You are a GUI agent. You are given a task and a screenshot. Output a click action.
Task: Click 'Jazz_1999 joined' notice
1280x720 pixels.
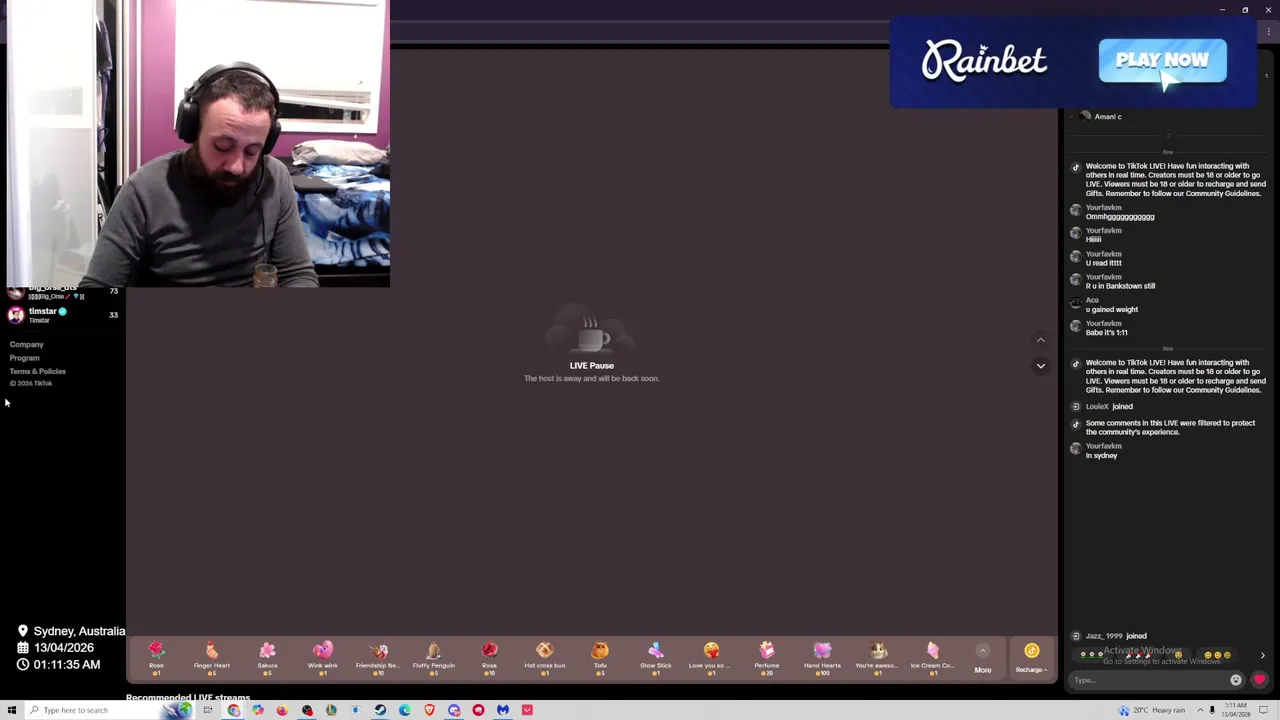1115,636
